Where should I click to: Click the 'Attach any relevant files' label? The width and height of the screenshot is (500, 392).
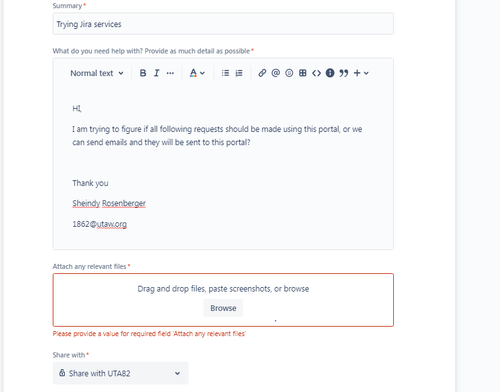(x=89, y=266)
